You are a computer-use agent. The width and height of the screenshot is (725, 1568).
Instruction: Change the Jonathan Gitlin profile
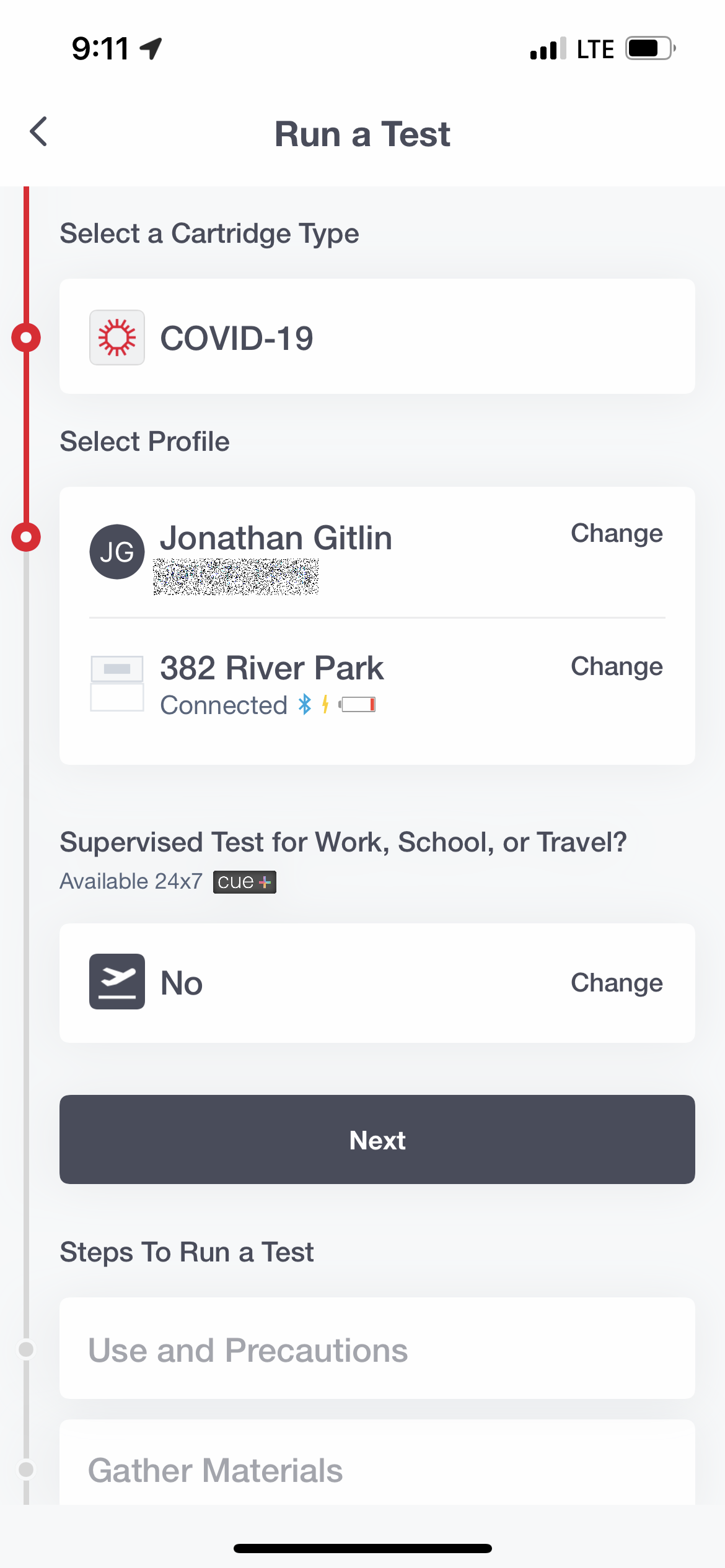pyautogui.click(x=617, y=533)
